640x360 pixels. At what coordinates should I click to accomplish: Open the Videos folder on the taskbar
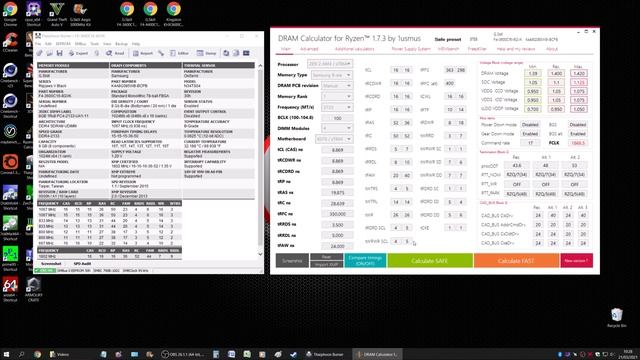tap(60, 354)
